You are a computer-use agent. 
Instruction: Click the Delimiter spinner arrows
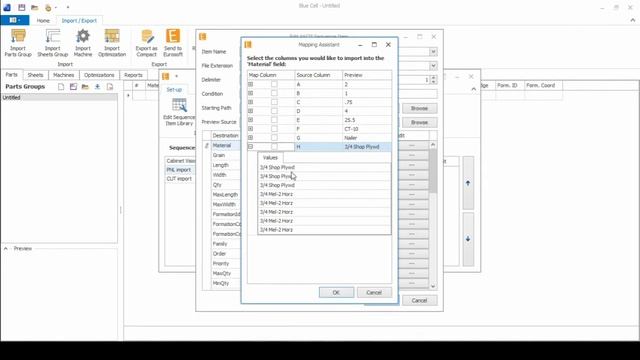433,80
